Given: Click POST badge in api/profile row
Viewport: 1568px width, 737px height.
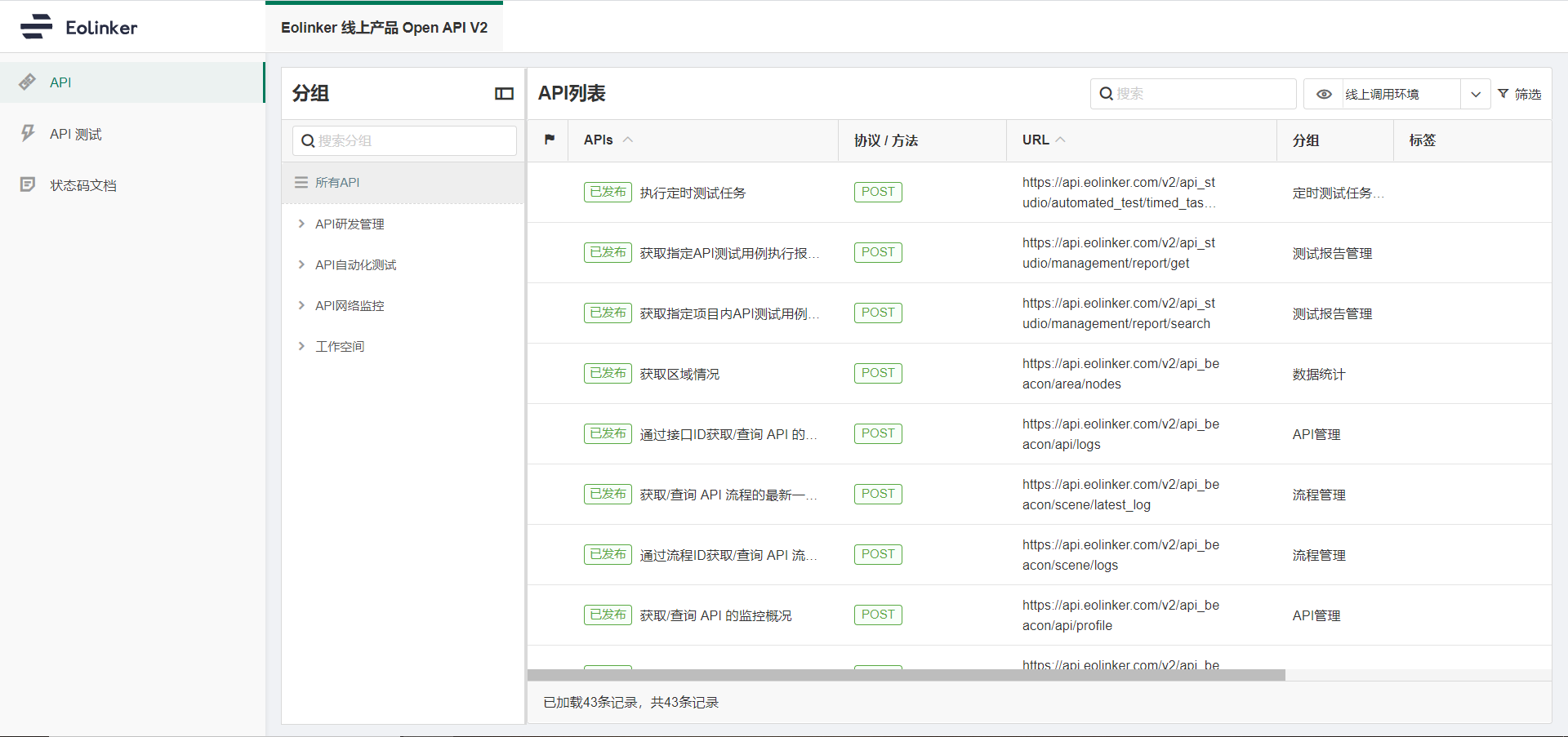Looking at the screenshot, I should click(878, 615).
